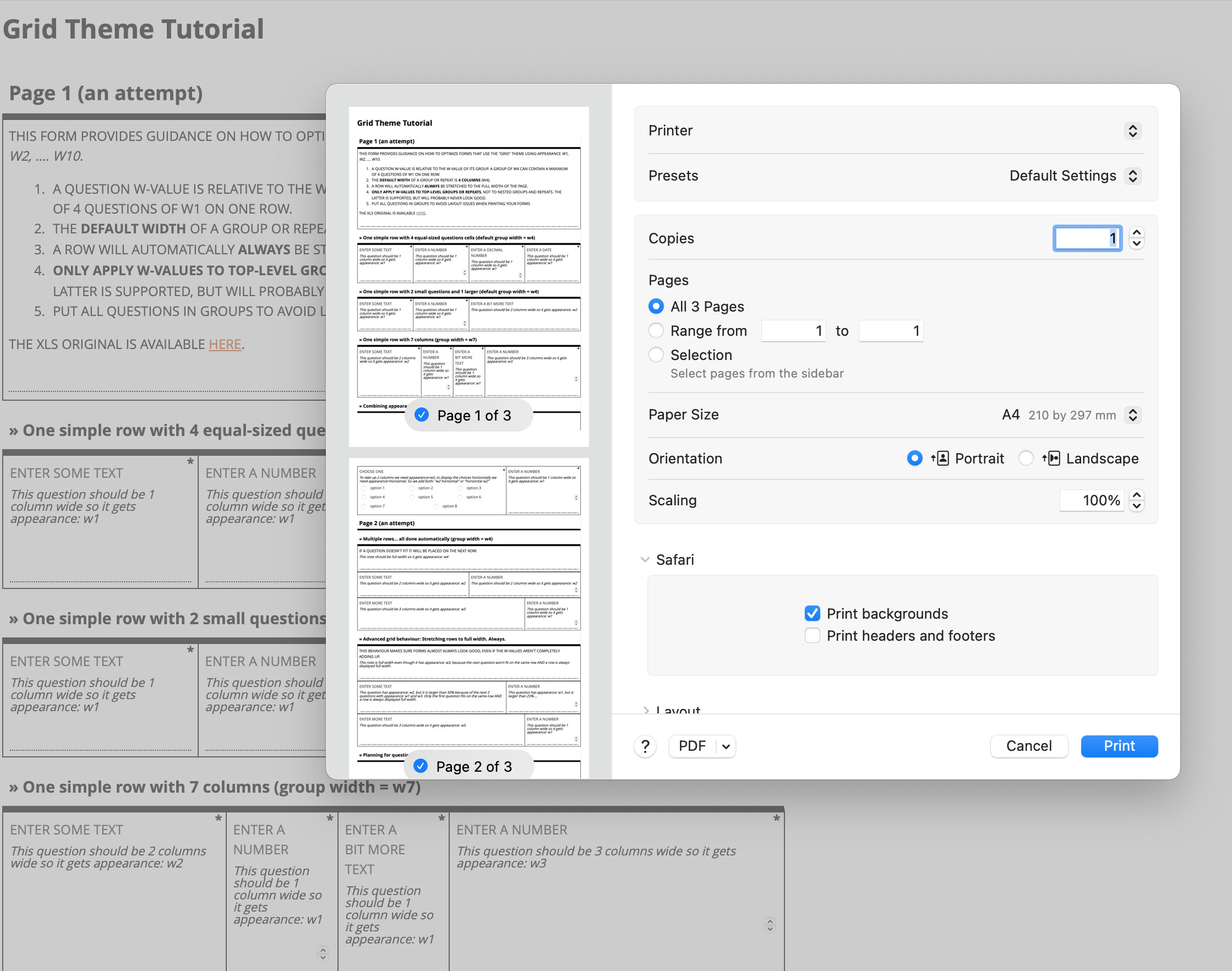Image resolution: width=1232 pixels, height=971 pixels.
Task: Expand the Layout section
Action: (x=646, y=710)
